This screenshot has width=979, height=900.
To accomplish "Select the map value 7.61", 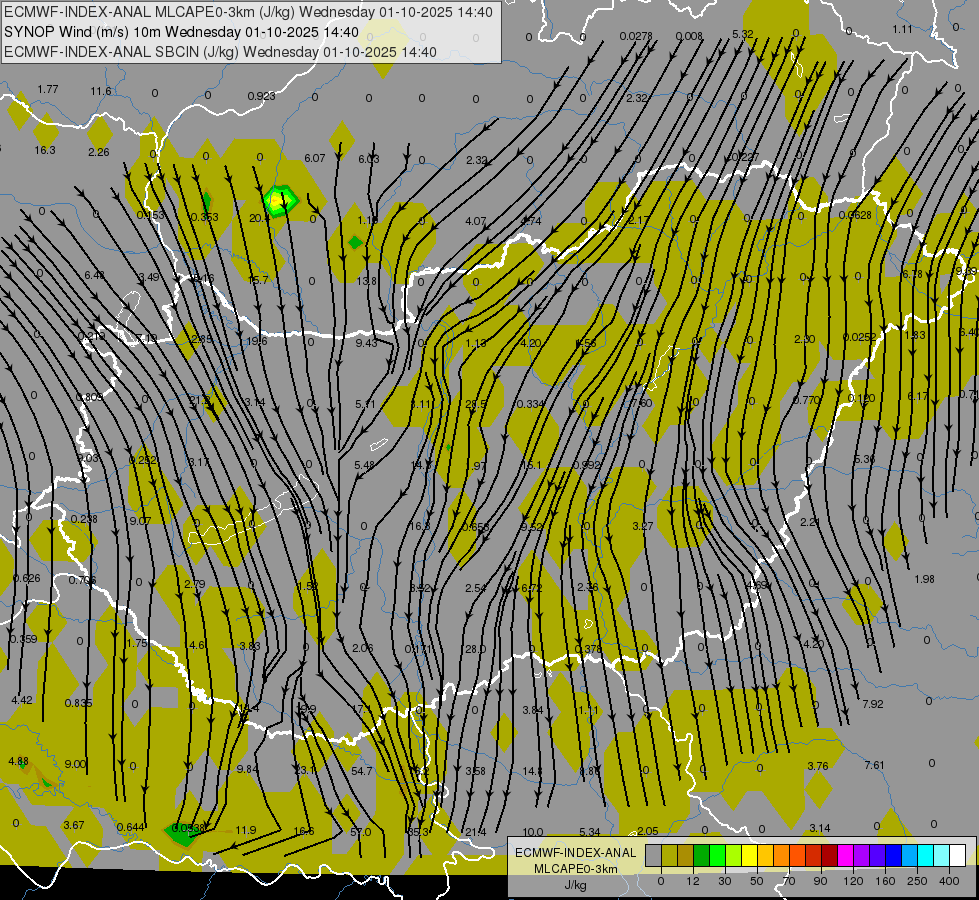I will (874, 764).
